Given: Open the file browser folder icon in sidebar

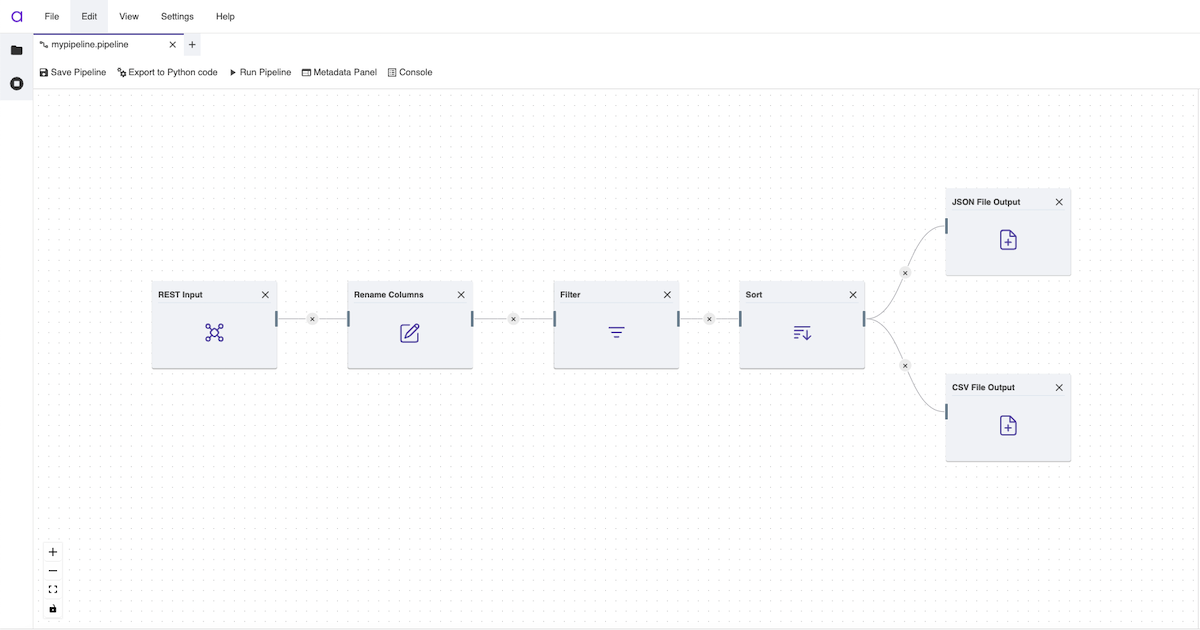Looking at the screenshot, I should click(17, 50).
